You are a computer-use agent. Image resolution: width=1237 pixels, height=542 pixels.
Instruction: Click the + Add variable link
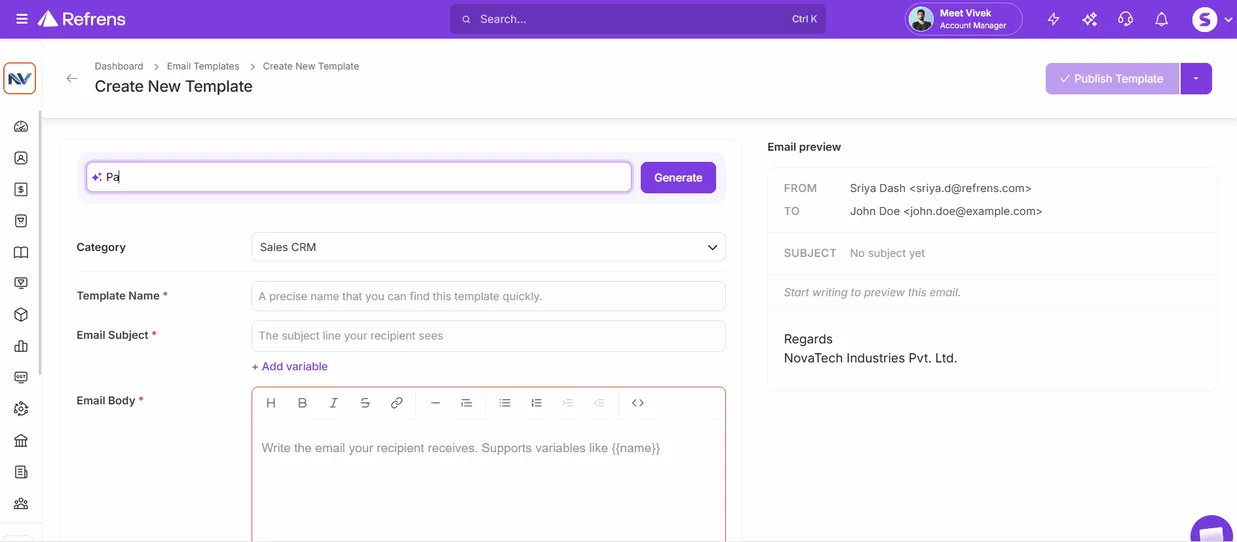click(x=290, y=367)
